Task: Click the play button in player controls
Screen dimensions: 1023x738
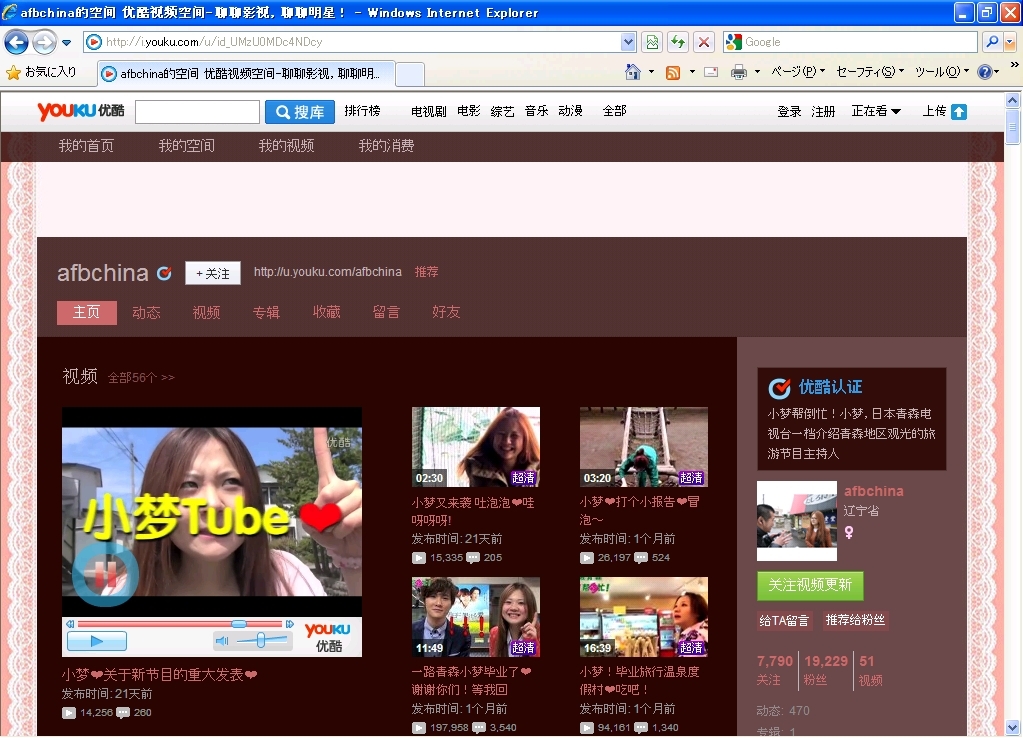Action: pos(97,641)
